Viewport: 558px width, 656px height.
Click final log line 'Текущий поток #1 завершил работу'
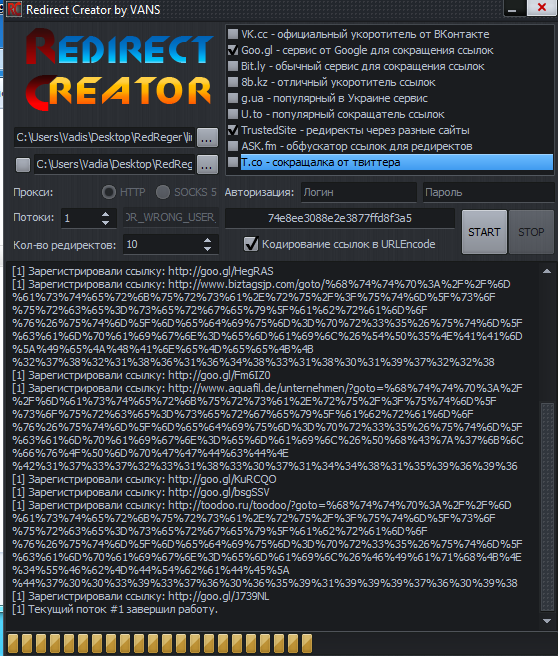tap(115, 609)
